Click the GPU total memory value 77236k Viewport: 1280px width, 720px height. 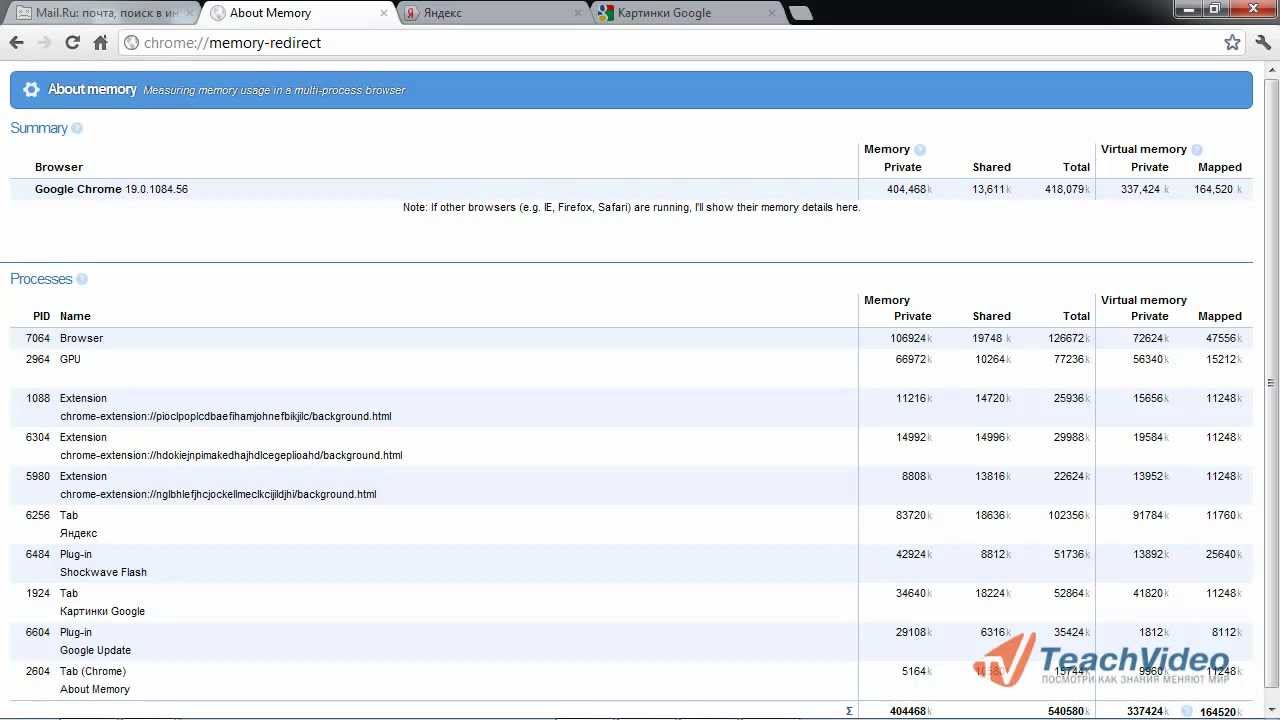(1072, 359)
